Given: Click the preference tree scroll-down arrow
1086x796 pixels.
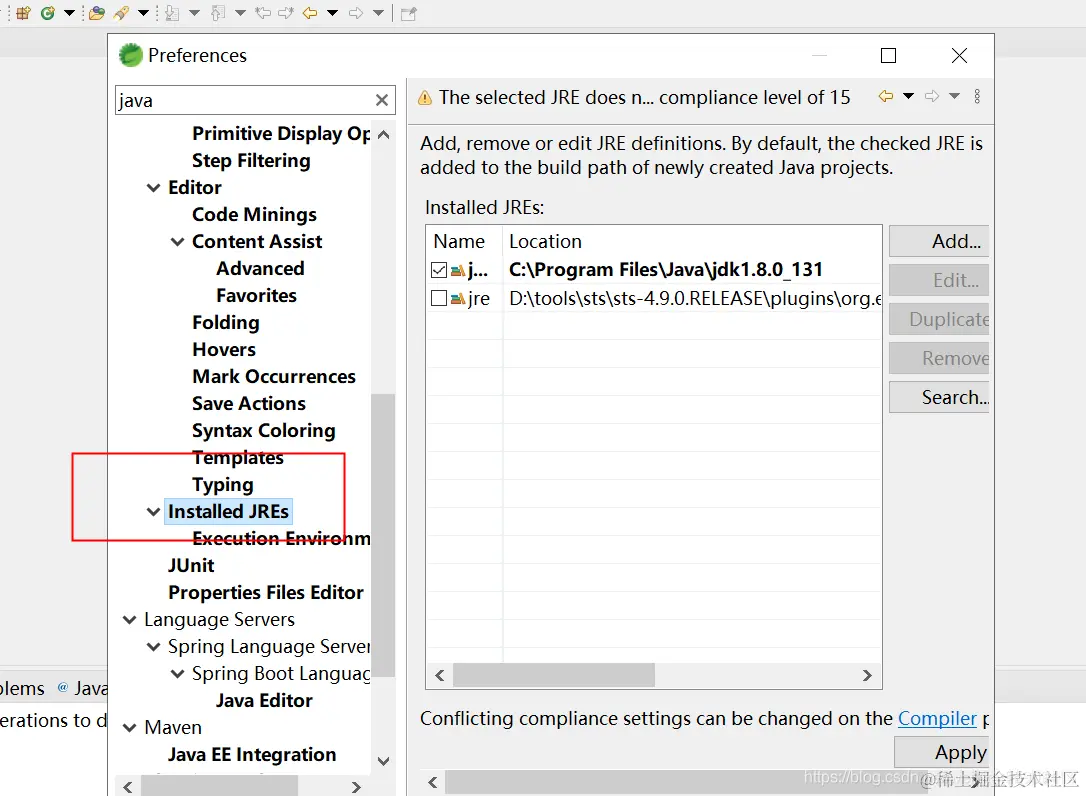Looking at the screenshot, I should pos(383,761).
